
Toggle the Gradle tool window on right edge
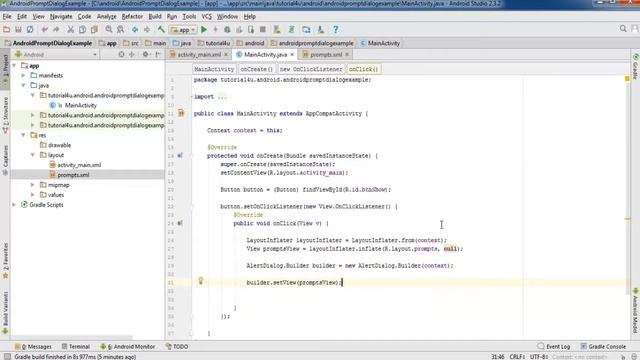tap(636, 66)
